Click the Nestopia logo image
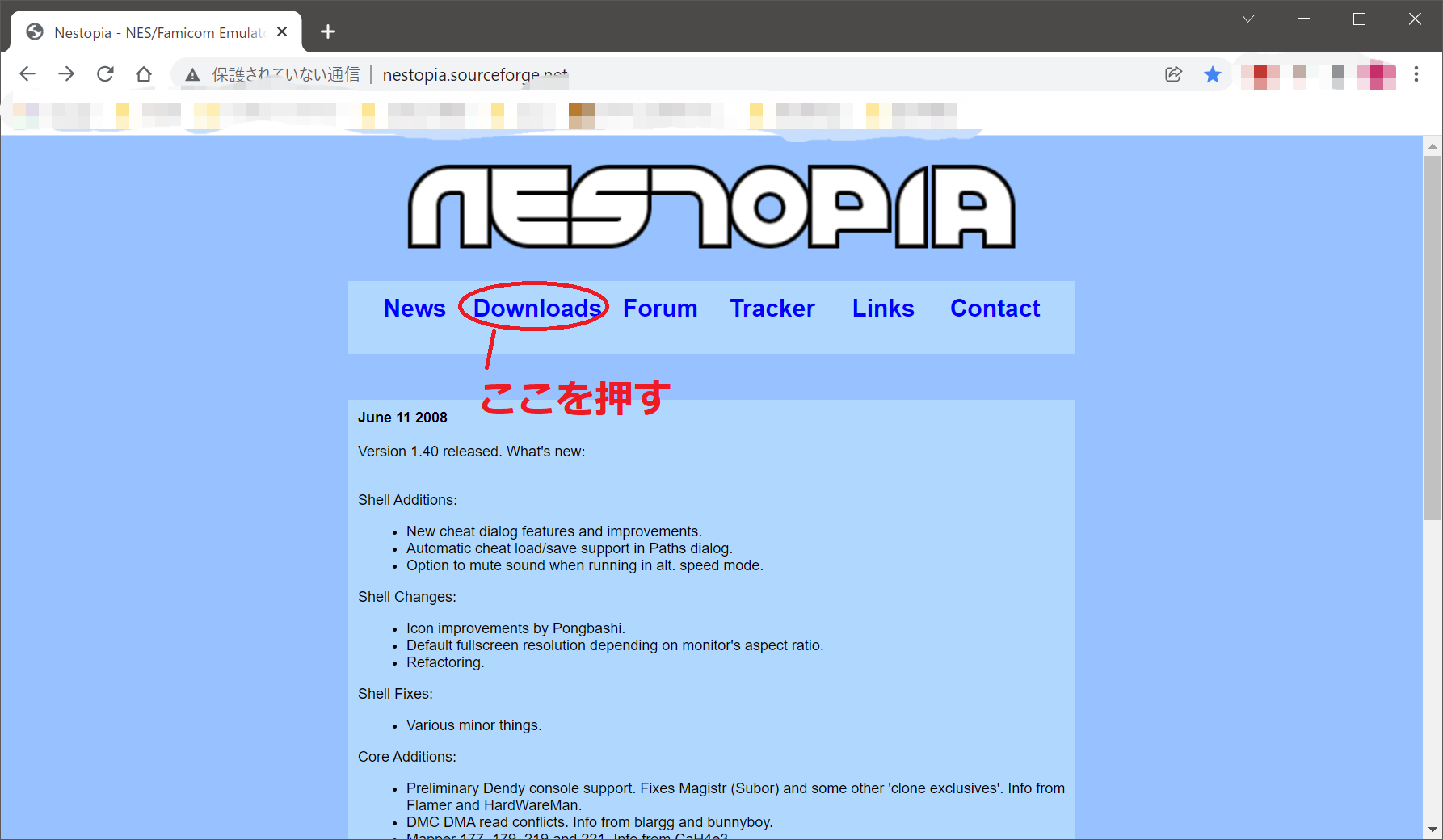1443x840 pixels. (x=712, y=207)
